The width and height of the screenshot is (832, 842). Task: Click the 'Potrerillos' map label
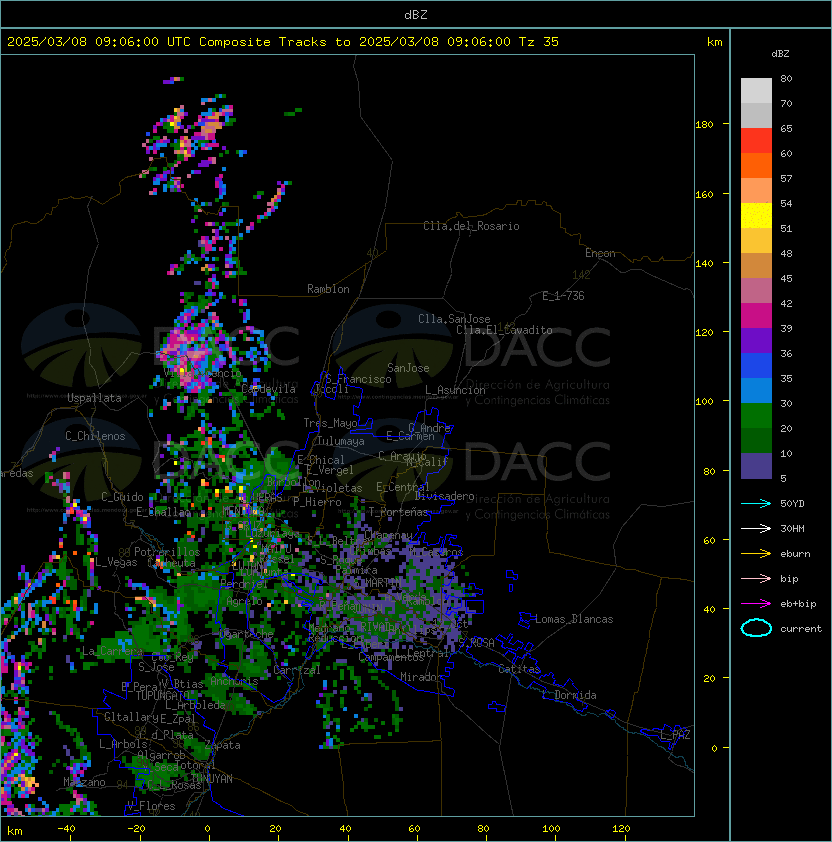(x=167, y=552)
